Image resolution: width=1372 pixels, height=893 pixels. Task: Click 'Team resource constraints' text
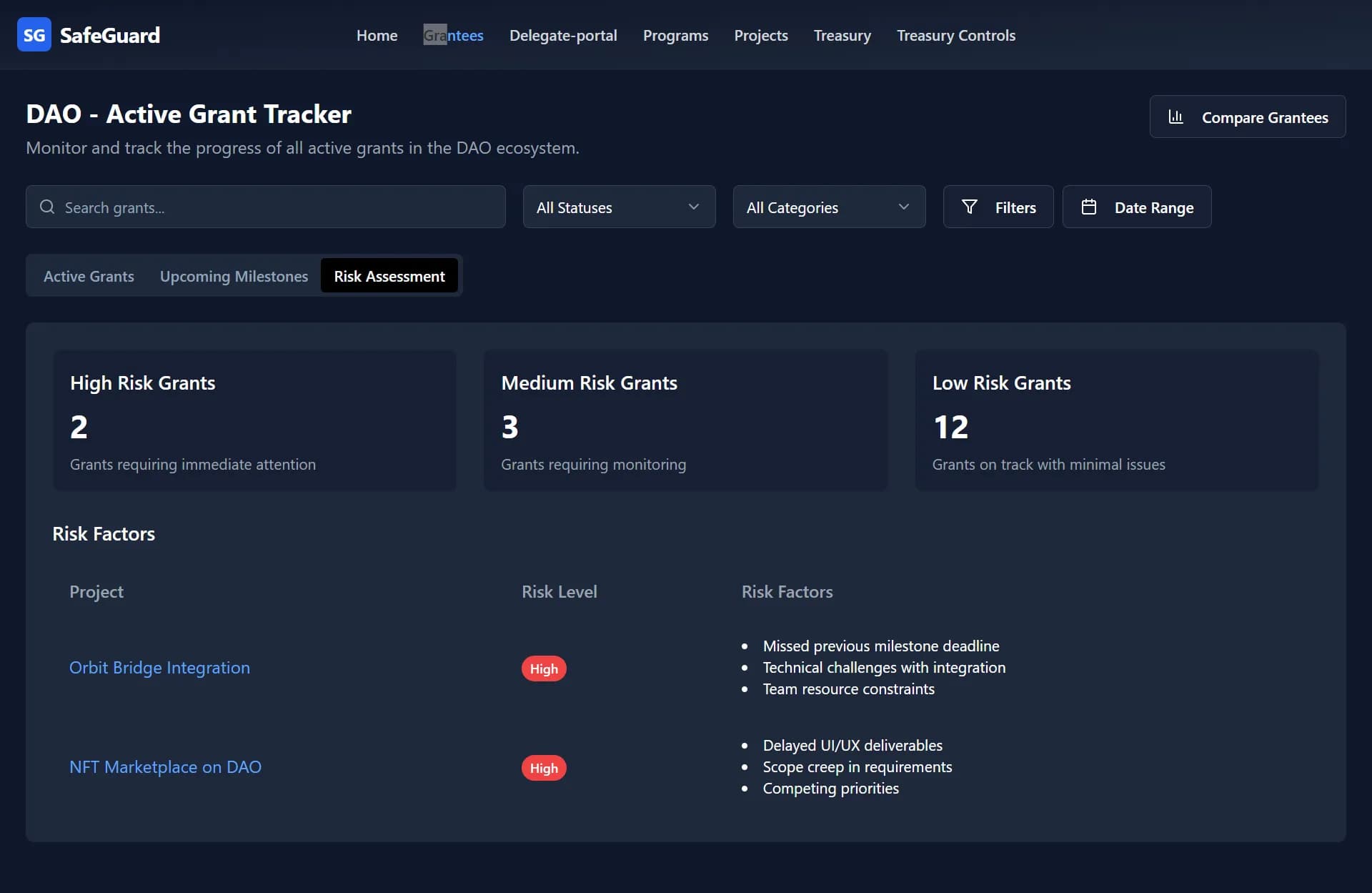pyautogui.click(x=848, y=689)
